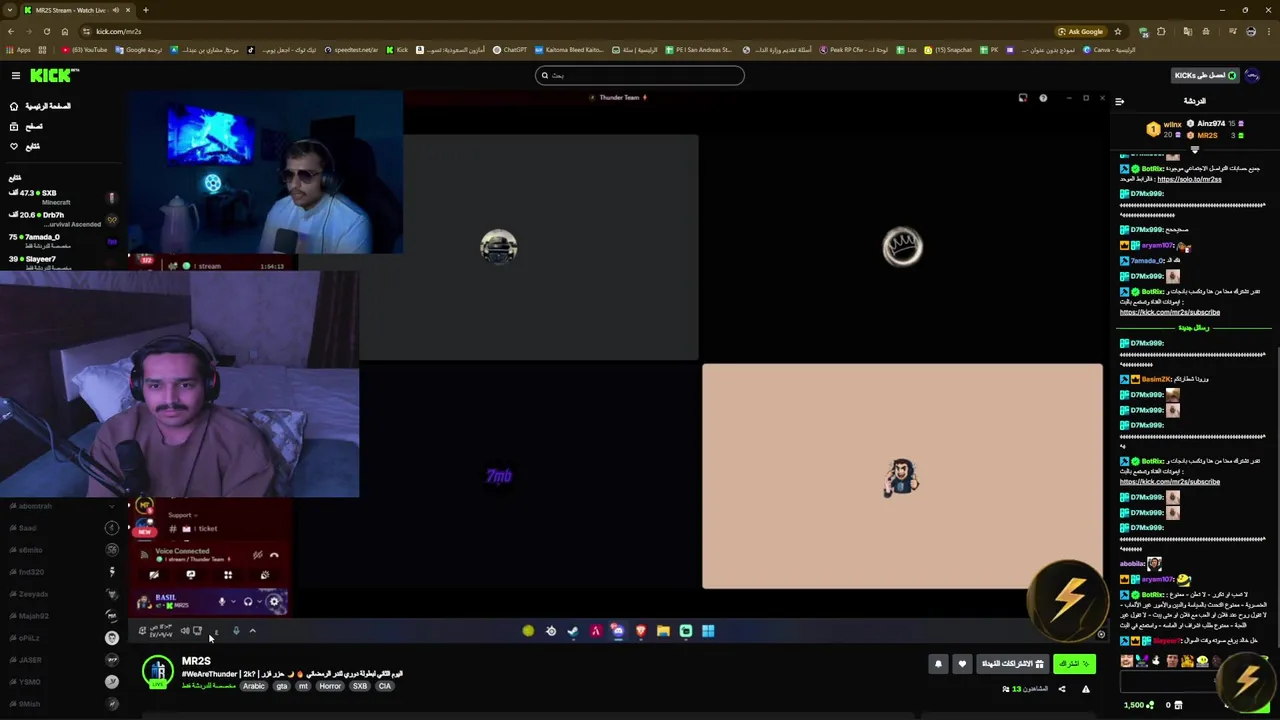Open the YouTube bookmark
The image size is (1280, 720).
click(84, 49)
